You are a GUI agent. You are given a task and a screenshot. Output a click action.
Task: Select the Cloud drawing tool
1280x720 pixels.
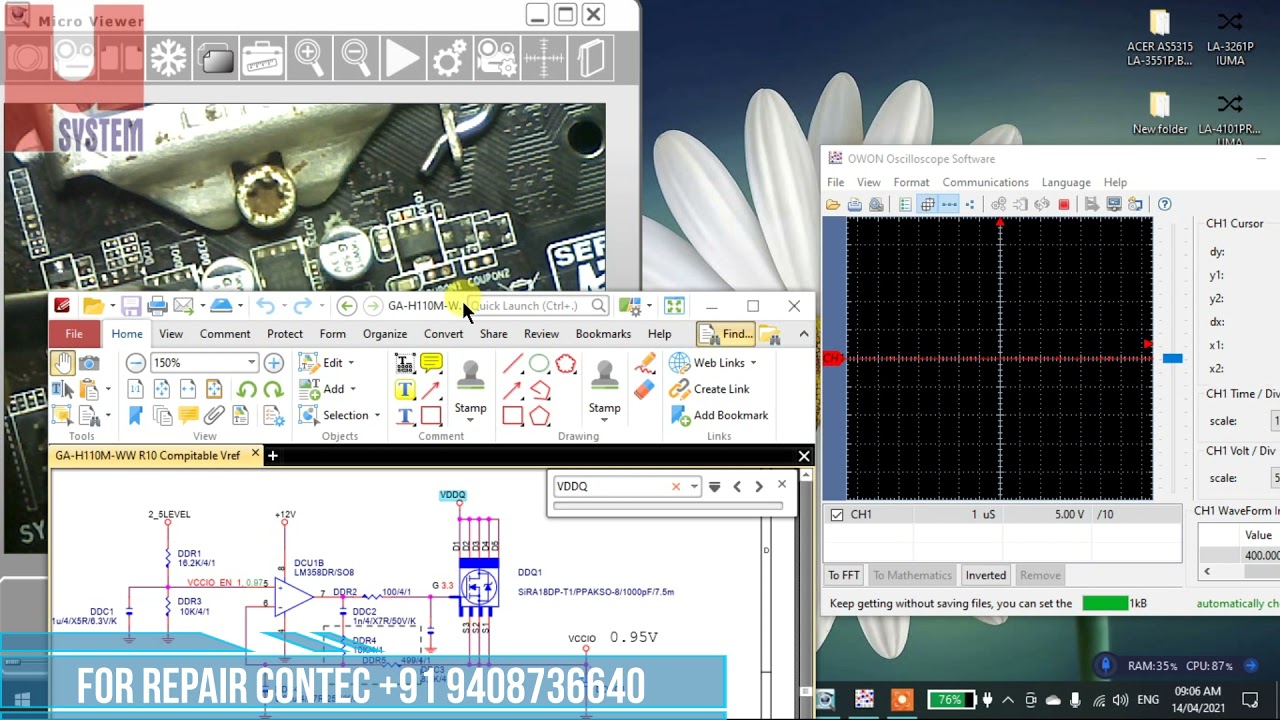[x=566, y=363]
